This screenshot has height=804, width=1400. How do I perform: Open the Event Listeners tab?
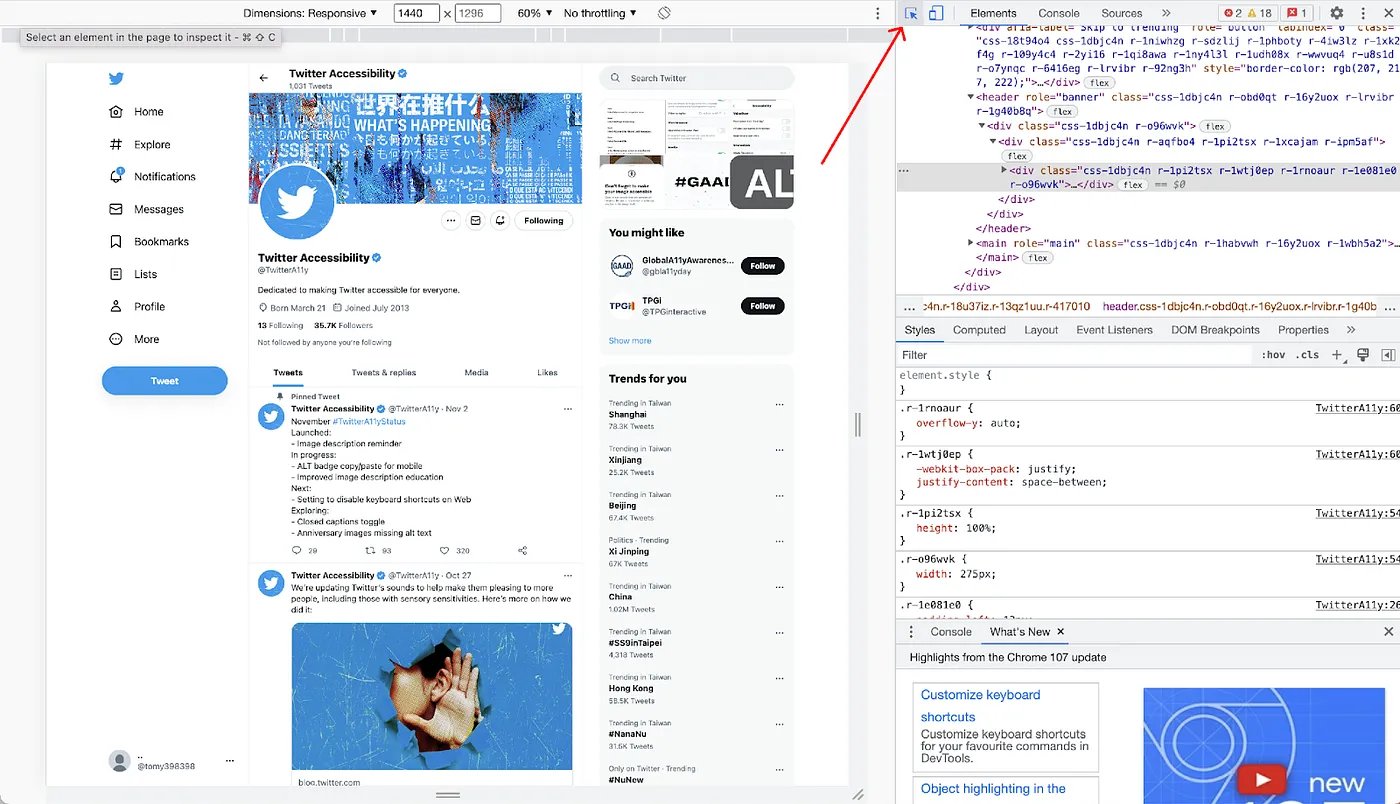(x=1114, y=330)
